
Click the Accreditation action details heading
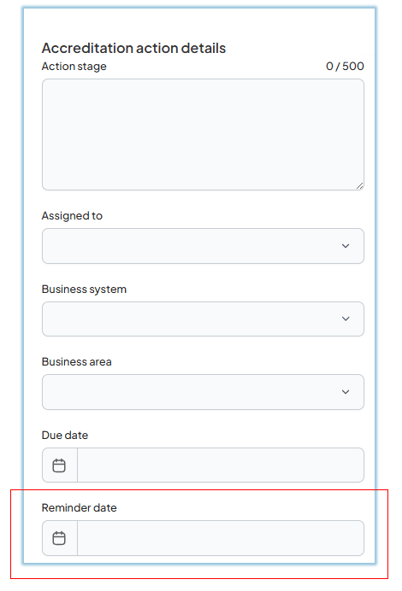pyautogui.click(x=134, y=48)
